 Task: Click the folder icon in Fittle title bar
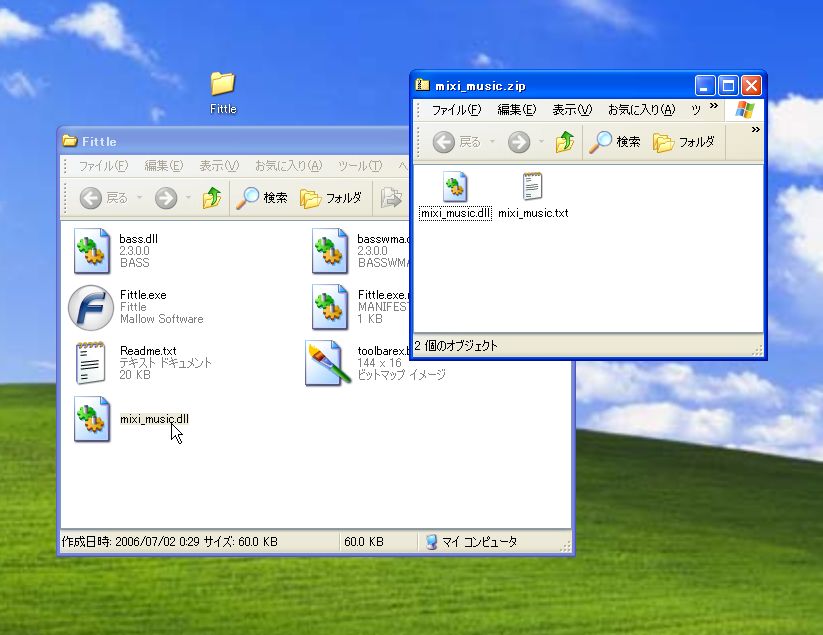pyautogui.click(x=69, y=141)
